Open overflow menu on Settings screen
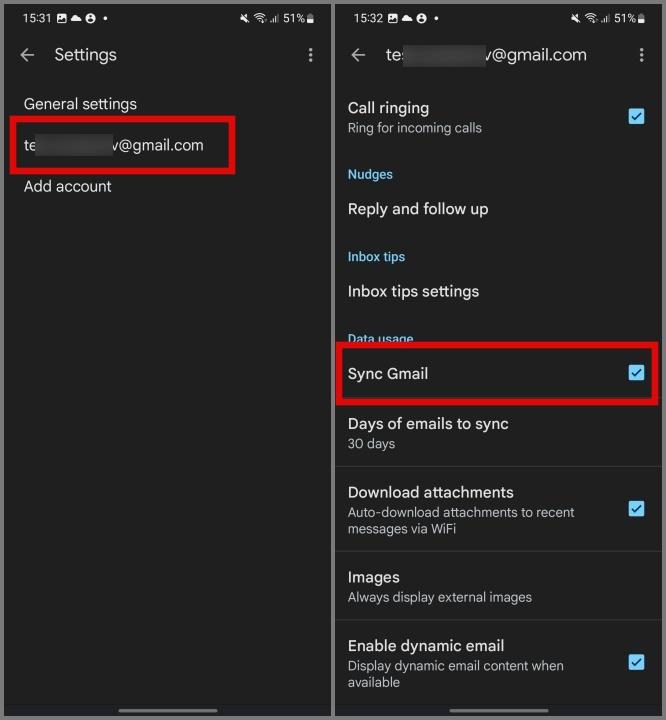This screenshot has width=666, height=720. coord(310,55)
